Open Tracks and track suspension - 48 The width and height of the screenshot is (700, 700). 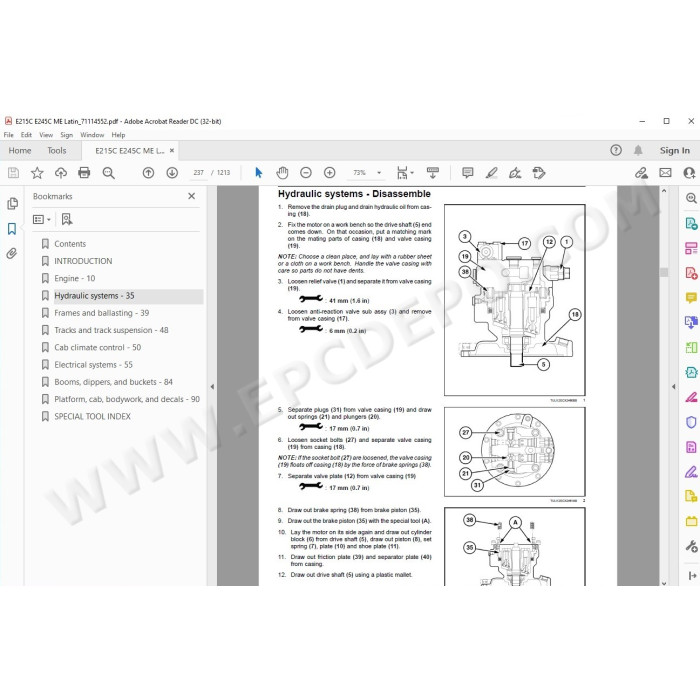pos(111,330)
